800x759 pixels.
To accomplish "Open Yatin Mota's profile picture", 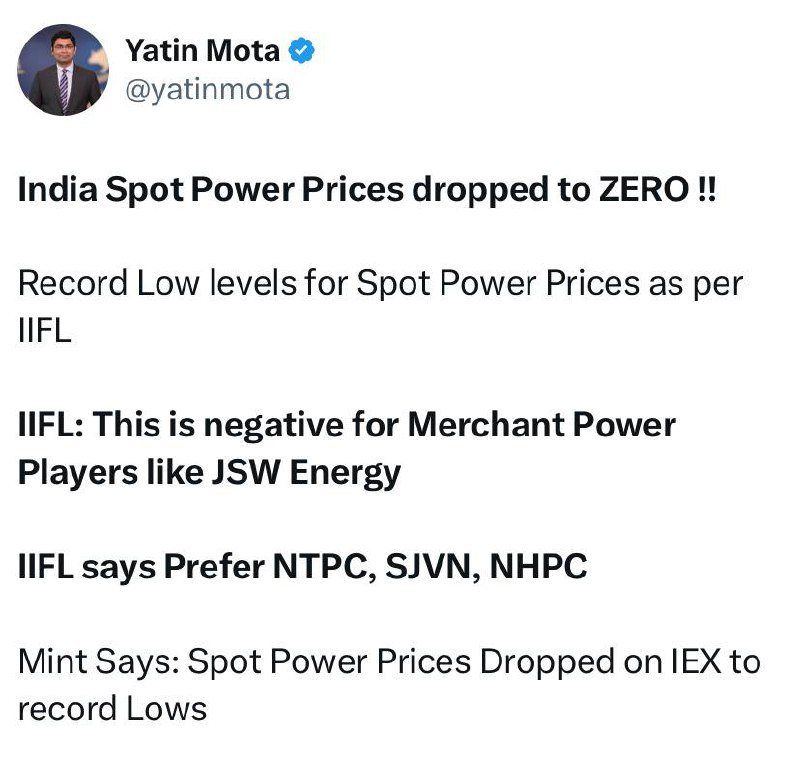I will pyautogui.click(x=63, y=70).
